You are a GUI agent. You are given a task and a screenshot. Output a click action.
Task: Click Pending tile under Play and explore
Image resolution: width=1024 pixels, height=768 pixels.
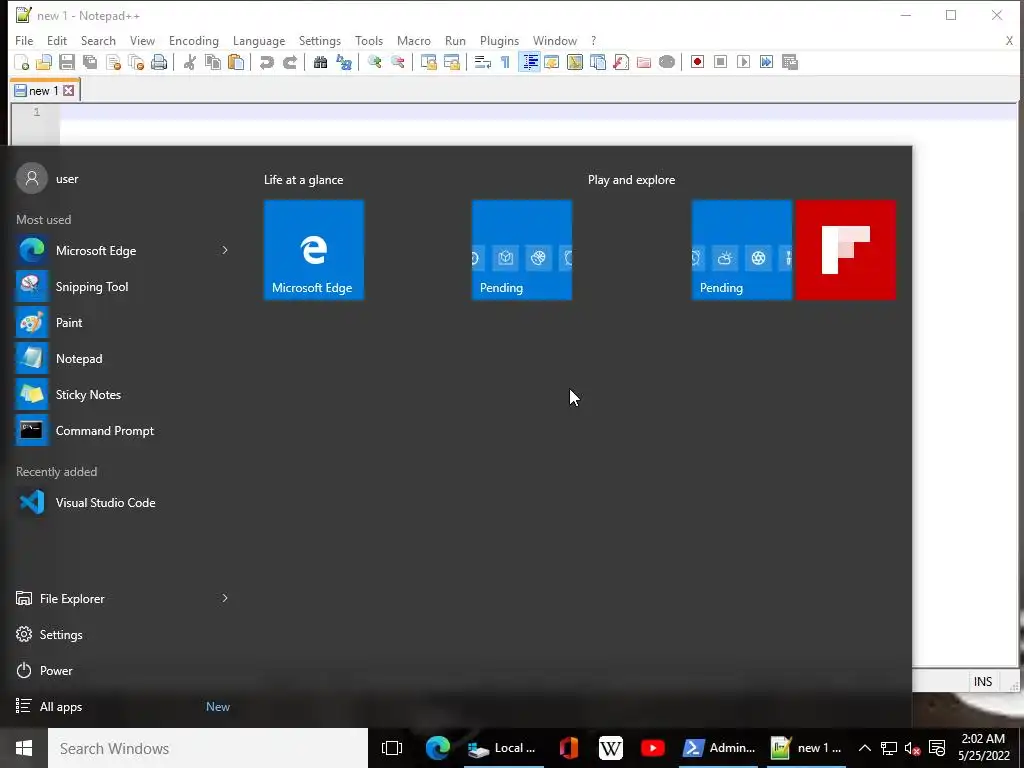click(742, 249)
